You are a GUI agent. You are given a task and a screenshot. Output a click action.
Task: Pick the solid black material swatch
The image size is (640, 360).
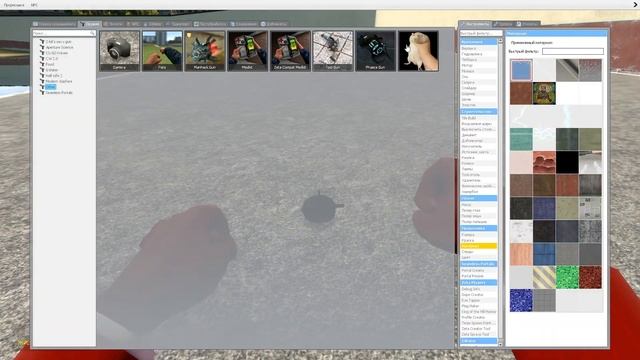(567, 162)
